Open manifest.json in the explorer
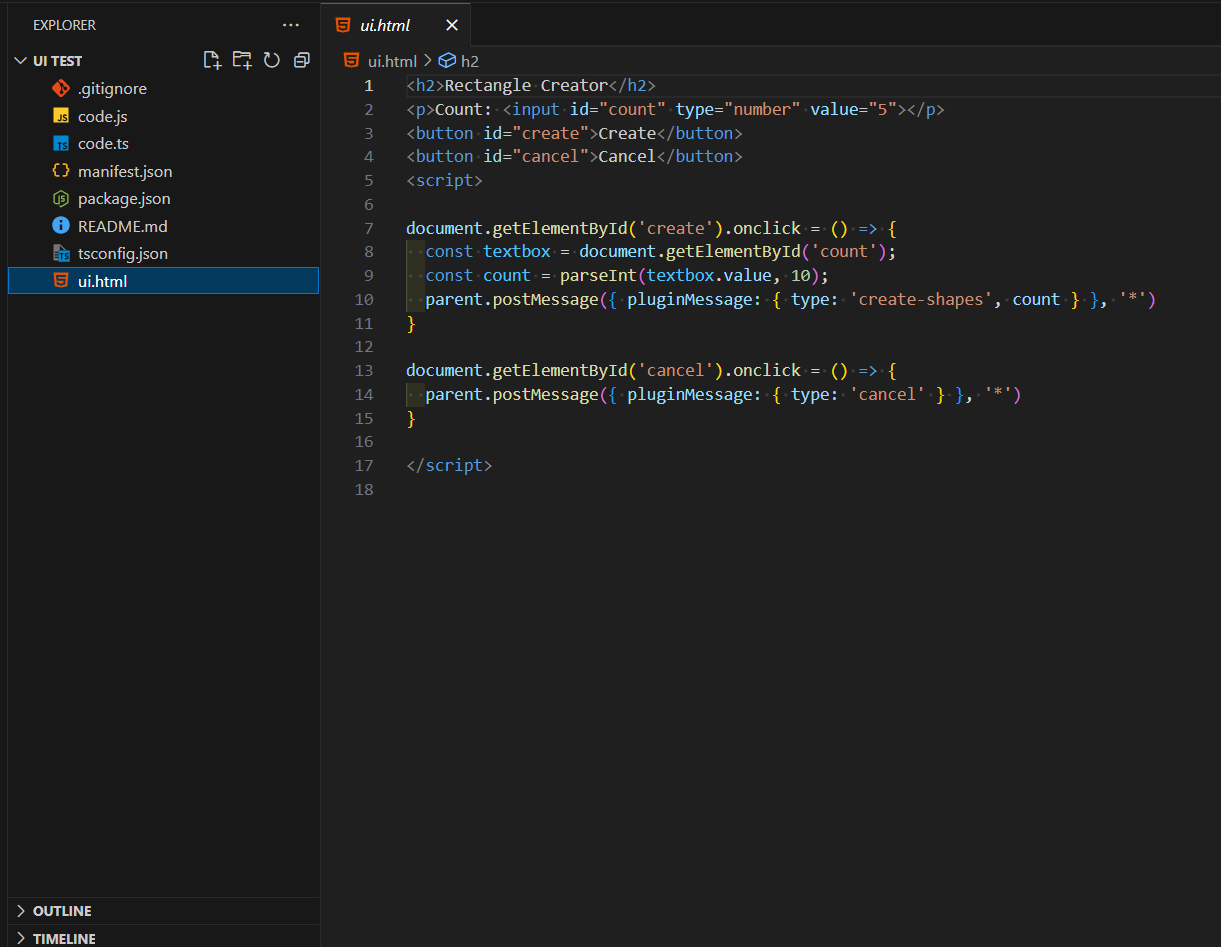This screenshot has height=947, width=1221. click(x=125, y=171)
